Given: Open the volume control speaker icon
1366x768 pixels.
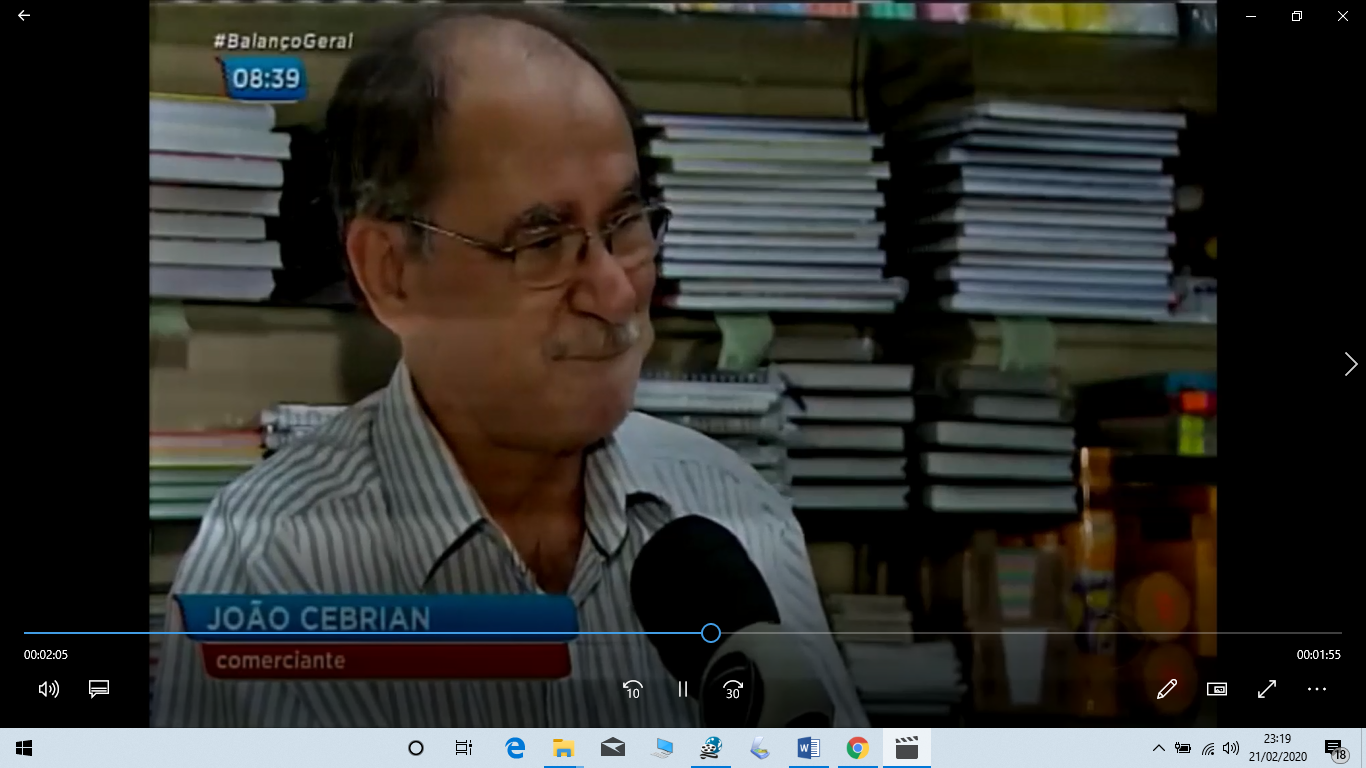Looking at the screenshot, I should point(48,689).
